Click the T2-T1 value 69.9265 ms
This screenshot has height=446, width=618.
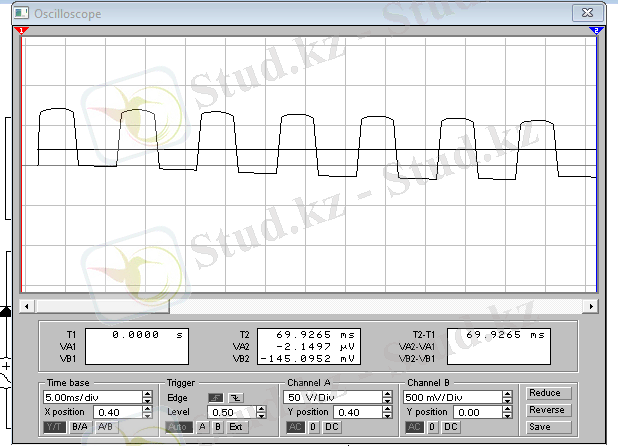[505, 335]
